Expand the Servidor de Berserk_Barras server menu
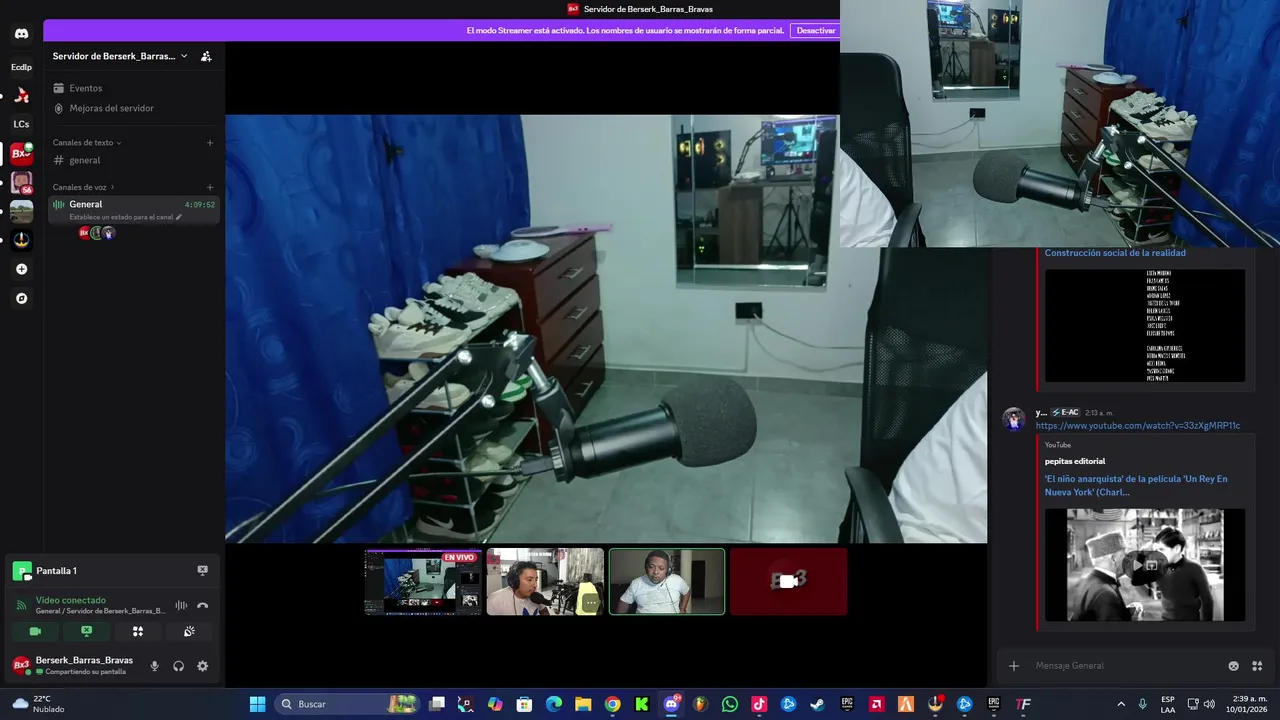This screenshot has height=720, width=1280. 120,56
